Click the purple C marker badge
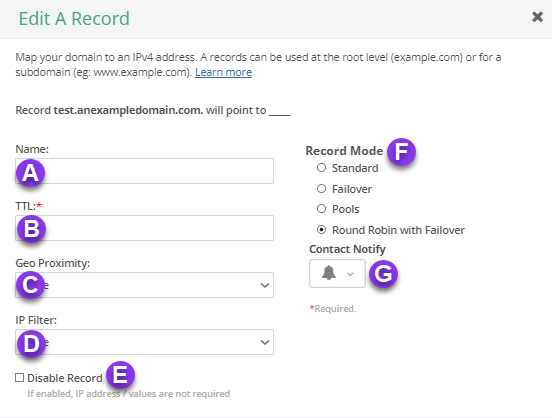552x418 pixels. point(30,285)
